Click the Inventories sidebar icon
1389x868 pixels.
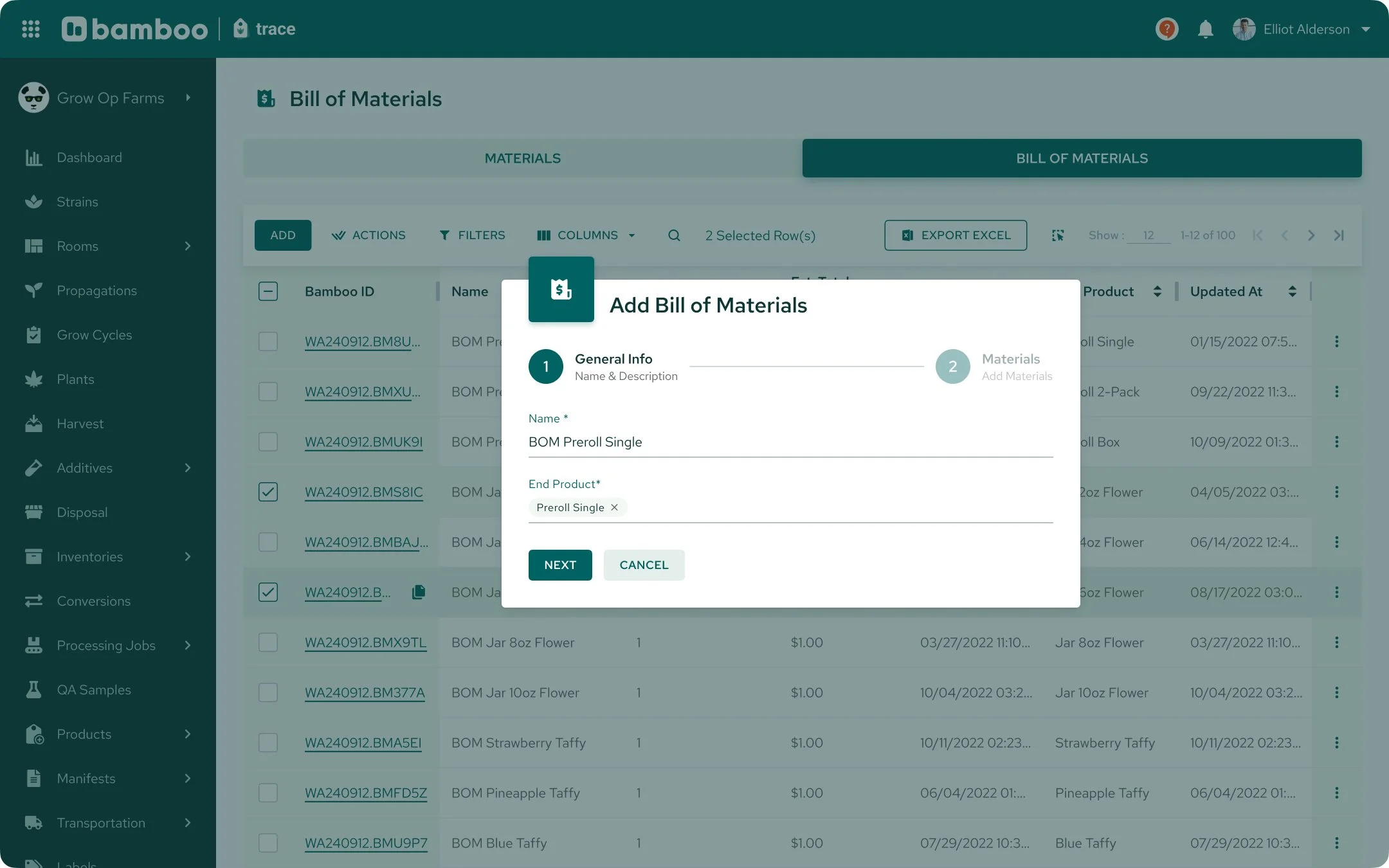pos(33,557)
